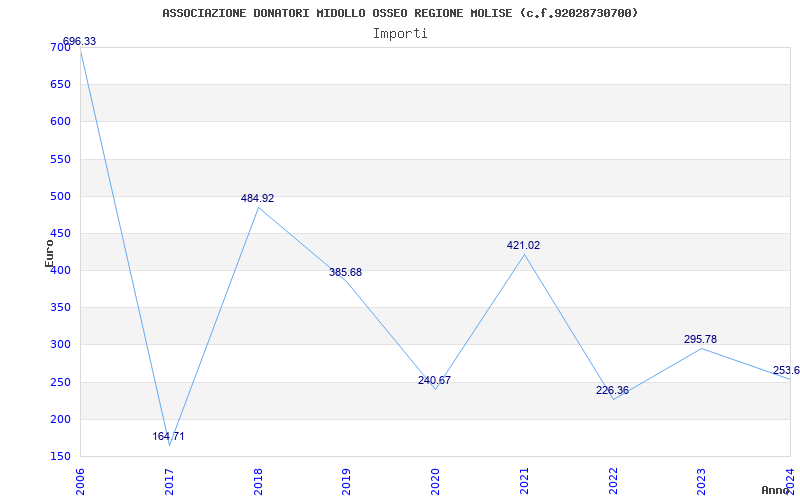Screen dimensions: 800x500
Task: Click the 2017 x-axis tick
Action: click(x=169, y=481)
